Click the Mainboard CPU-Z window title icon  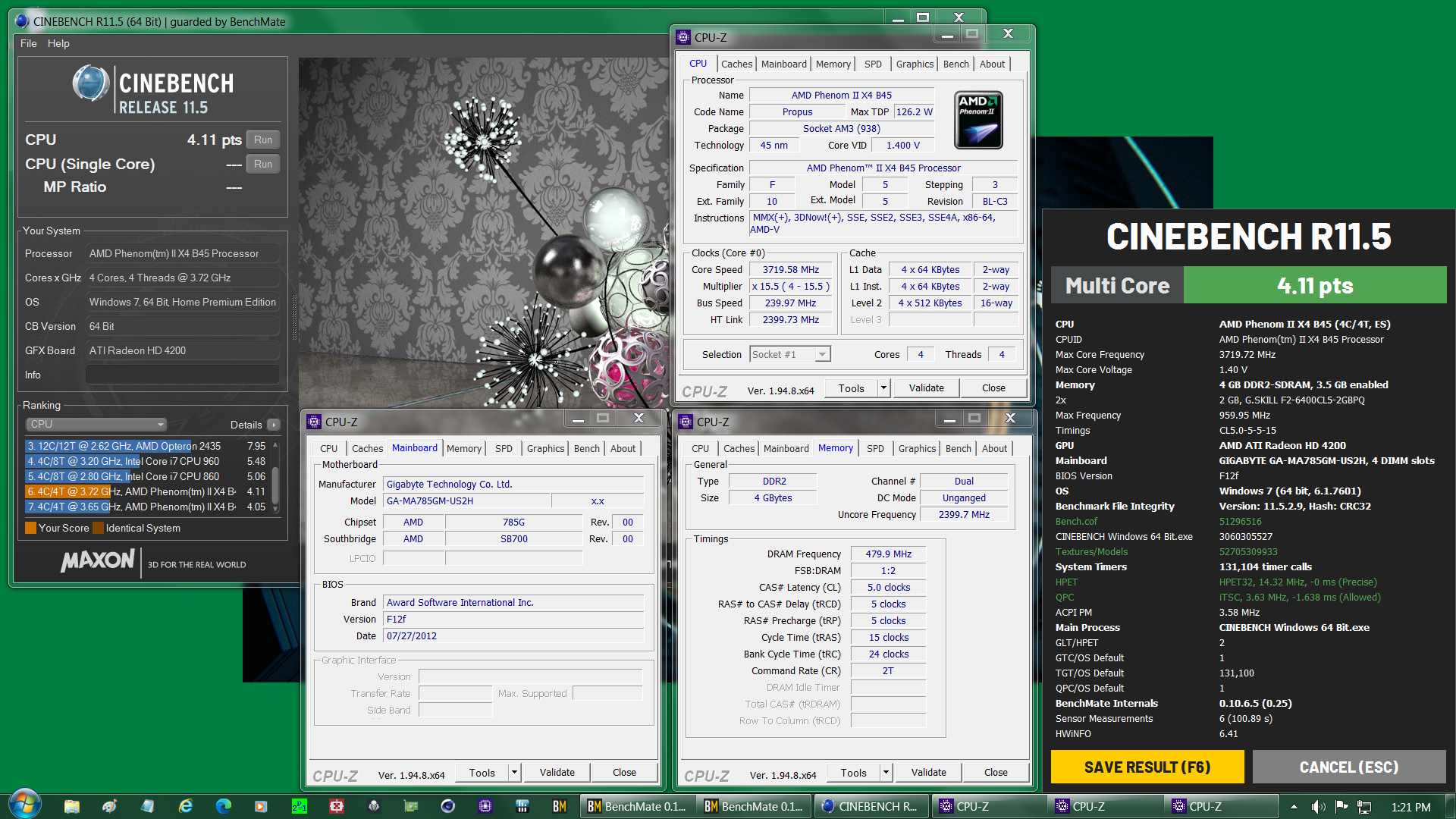pos(314,422)
